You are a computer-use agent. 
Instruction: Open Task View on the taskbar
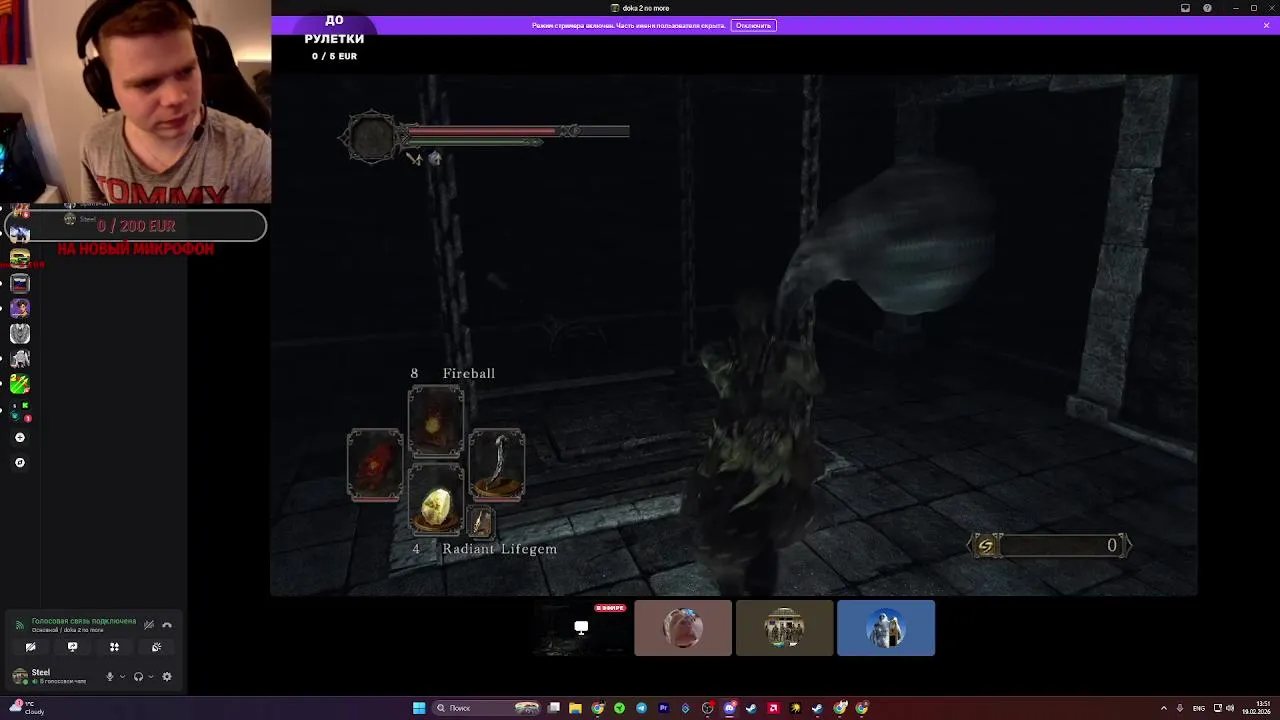point(554,708)
